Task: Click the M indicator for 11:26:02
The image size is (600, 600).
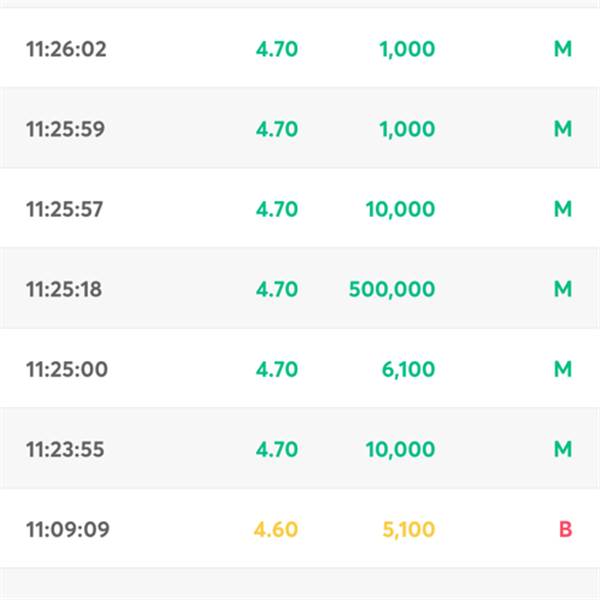Action: point(563,49)
